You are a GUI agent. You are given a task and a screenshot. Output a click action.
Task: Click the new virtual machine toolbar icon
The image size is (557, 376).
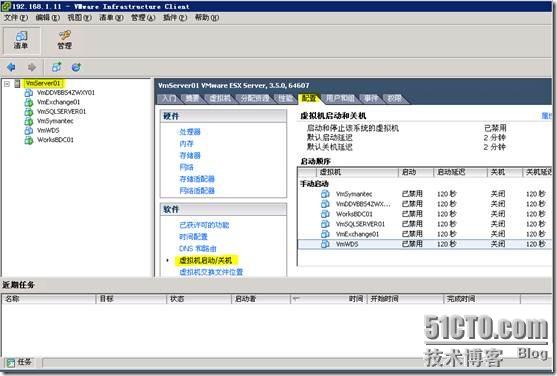pos(56,67)
